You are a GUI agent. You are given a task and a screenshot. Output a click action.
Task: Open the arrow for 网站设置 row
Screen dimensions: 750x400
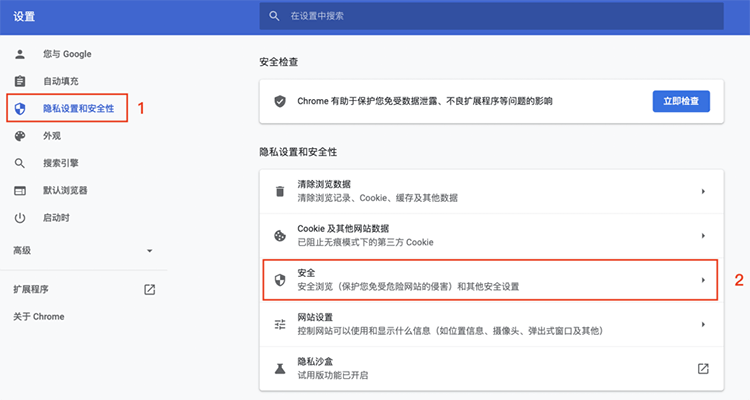703,324
